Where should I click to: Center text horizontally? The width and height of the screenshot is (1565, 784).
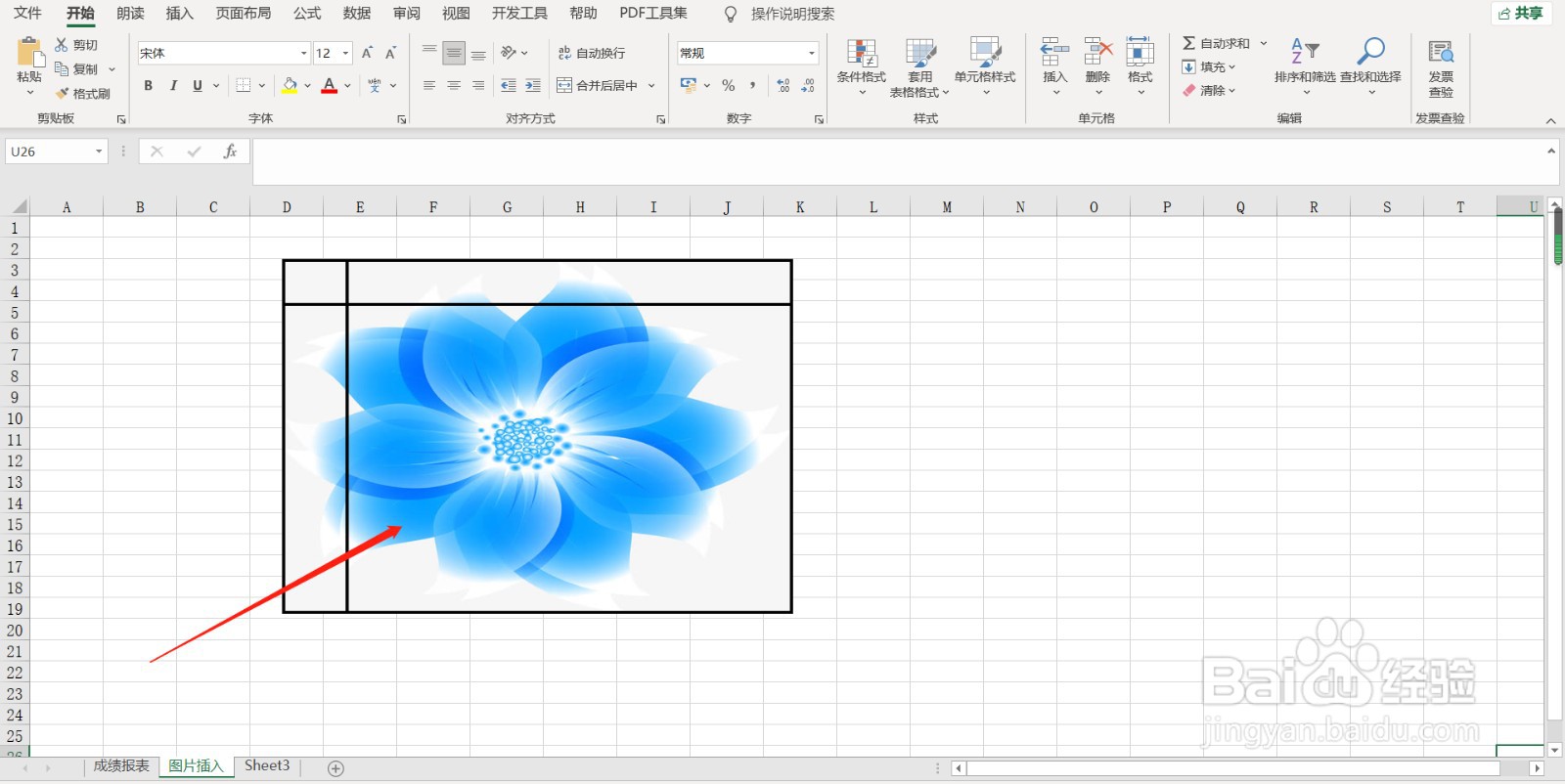[x=454, y=86]
